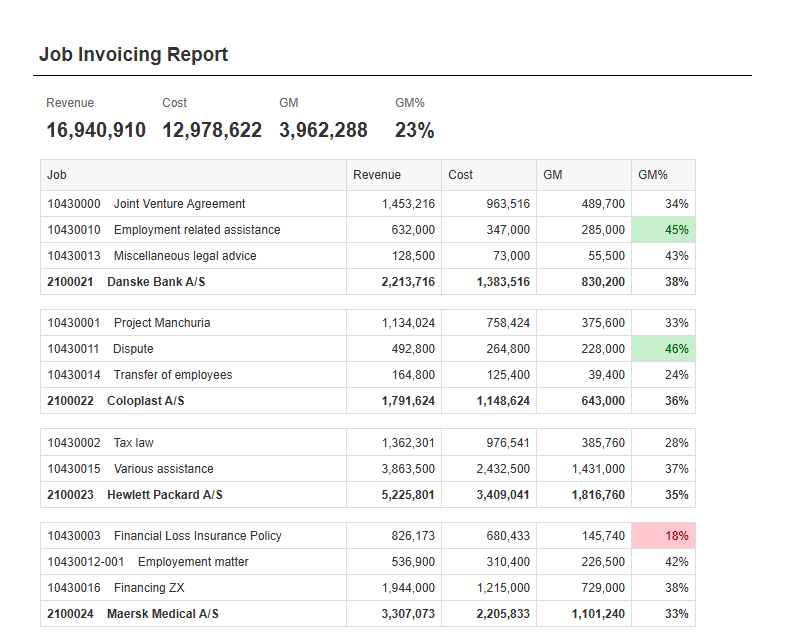Screen dimensions: 791x632
Task: Select row 10430001 Project Manchuria
Action: click(368, 323)
